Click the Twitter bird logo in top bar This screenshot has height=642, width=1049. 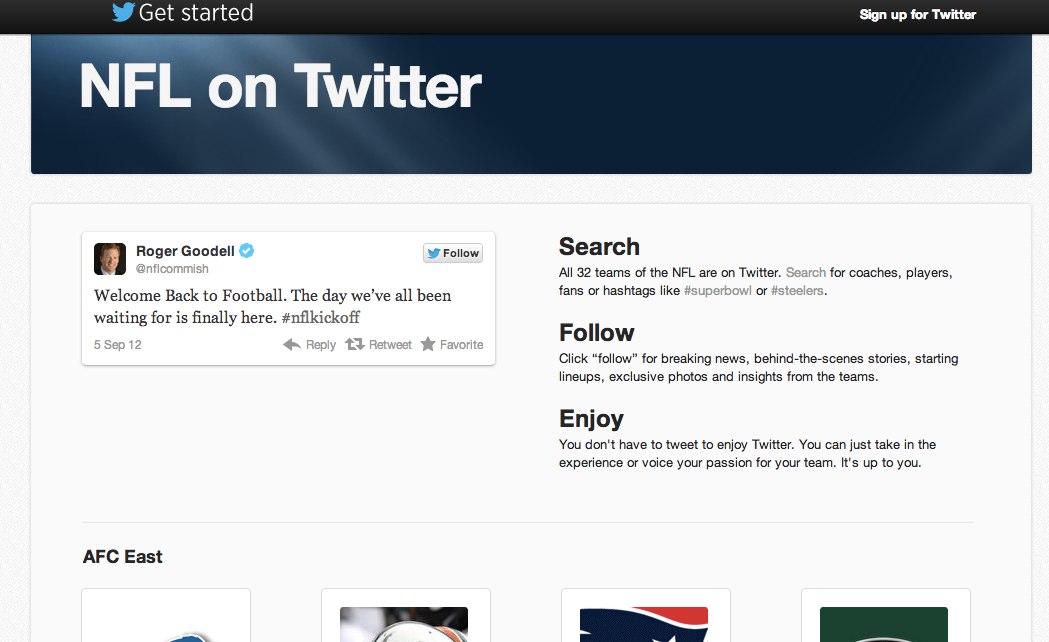(x=123, y=12)
